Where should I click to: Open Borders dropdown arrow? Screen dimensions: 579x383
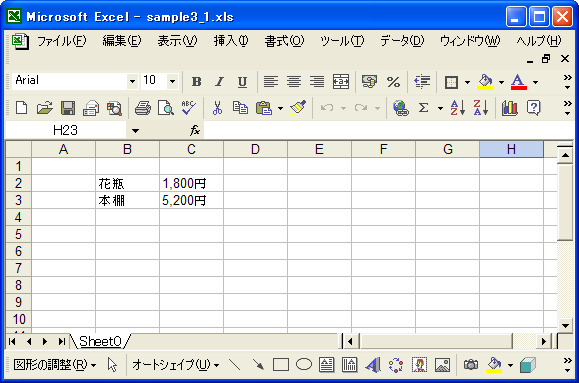click(467, 82)
